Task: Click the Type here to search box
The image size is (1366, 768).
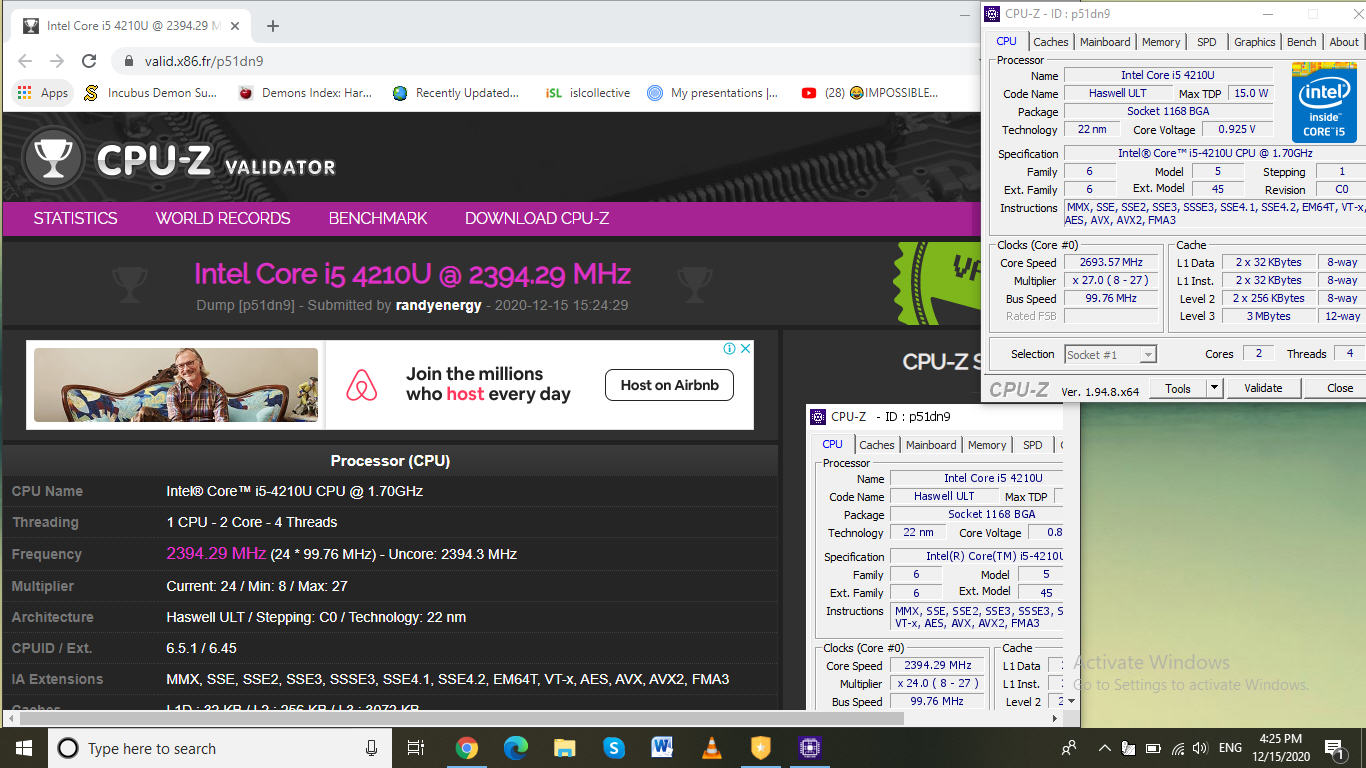Action: (220, 748)
